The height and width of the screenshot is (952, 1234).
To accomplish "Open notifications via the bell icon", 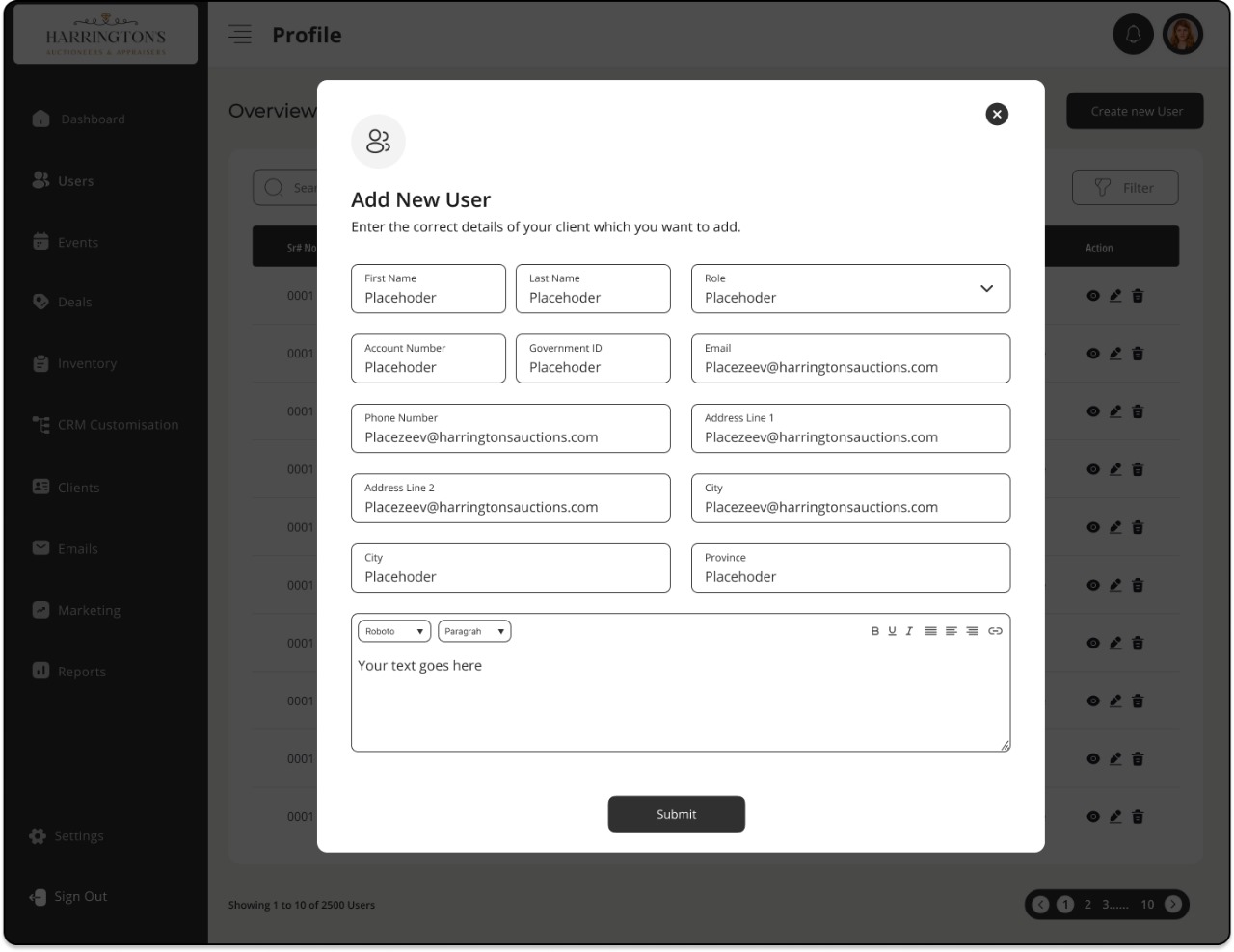I will tap(1133, 36).
